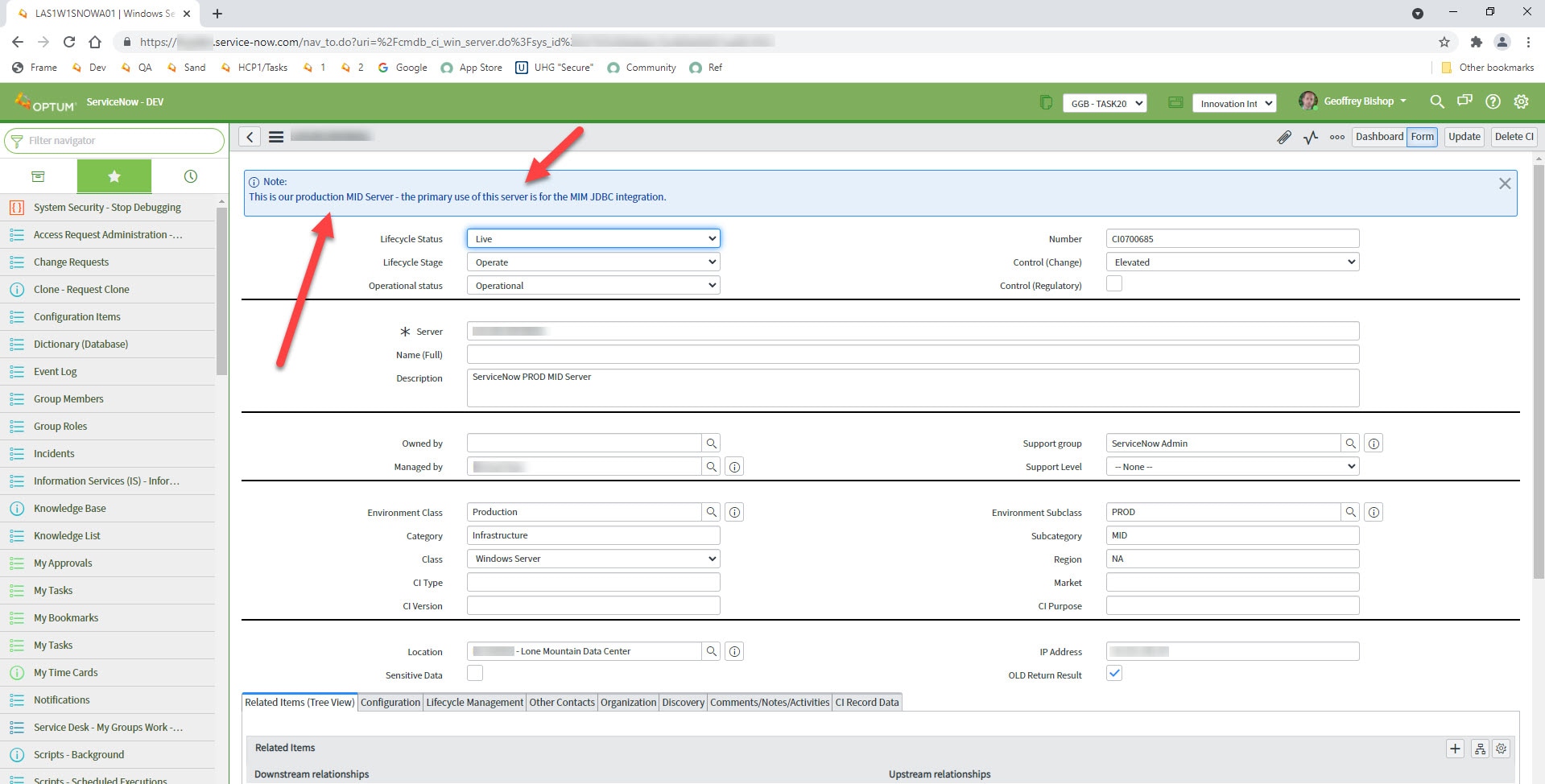The image size is (1545, 784).
Task: Open the history clock tab in navigator
Action: (x=190, y=176)
